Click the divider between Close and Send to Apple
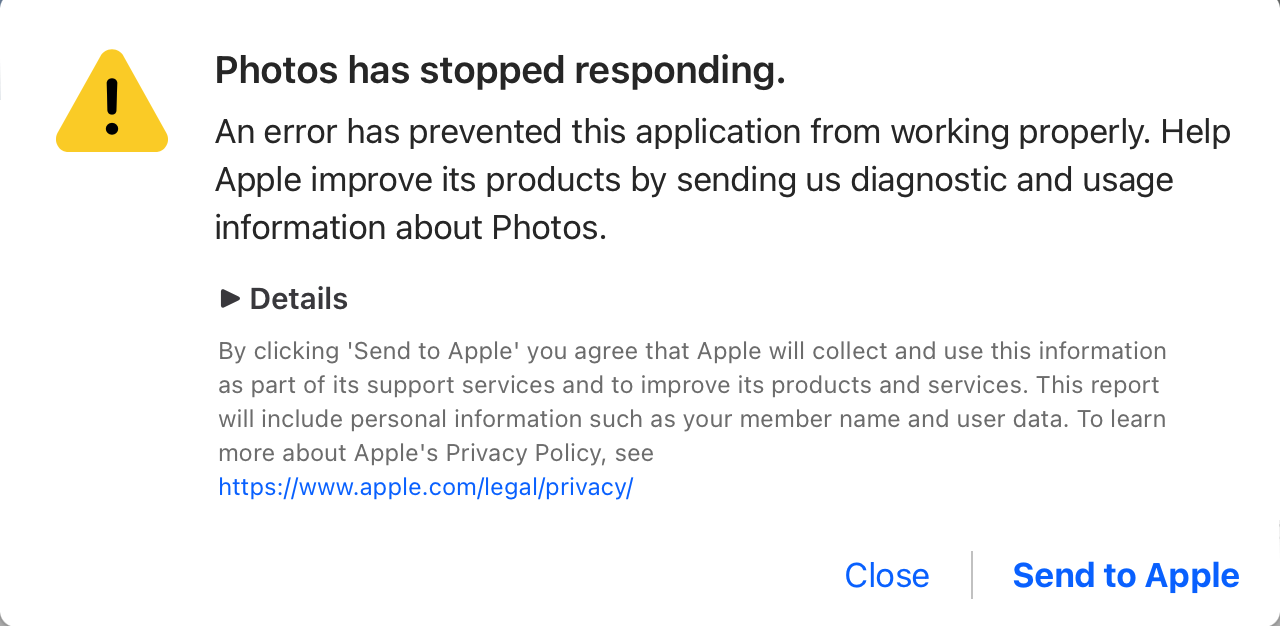The image size is (1280, 626). coord(972,575)
